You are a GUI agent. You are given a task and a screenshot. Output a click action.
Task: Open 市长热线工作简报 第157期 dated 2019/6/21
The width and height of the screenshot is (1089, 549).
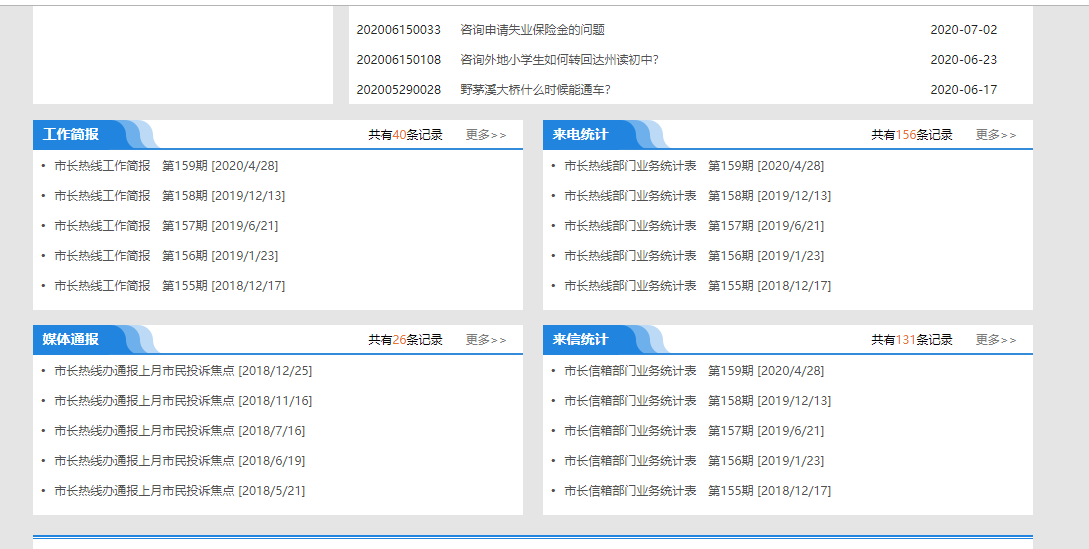(166, 226)
